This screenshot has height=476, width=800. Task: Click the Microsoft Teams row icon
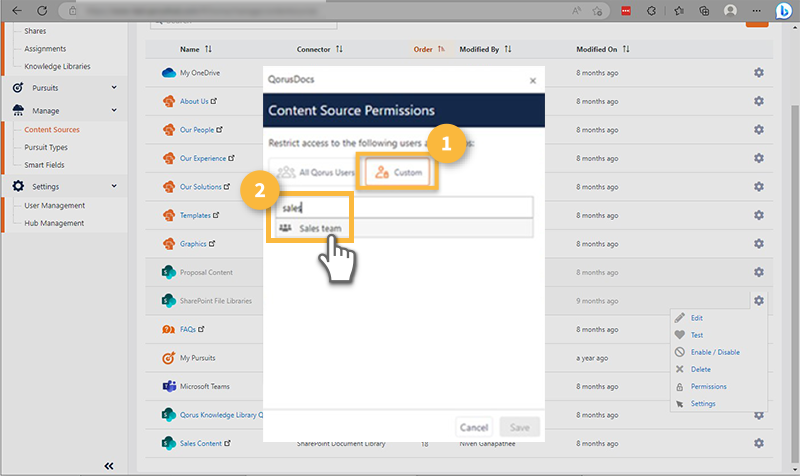(168, 386)
